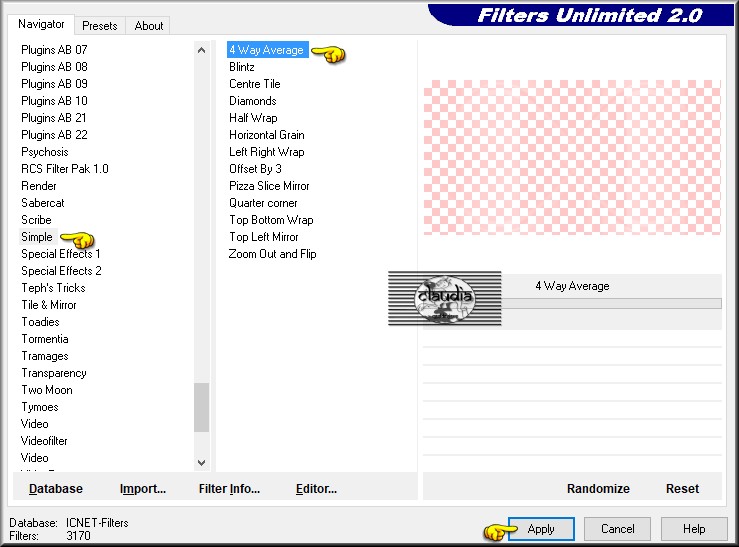Viewport: 739px width, 547px height.
Task: Click the Database button
Action: tap(56, 489)
